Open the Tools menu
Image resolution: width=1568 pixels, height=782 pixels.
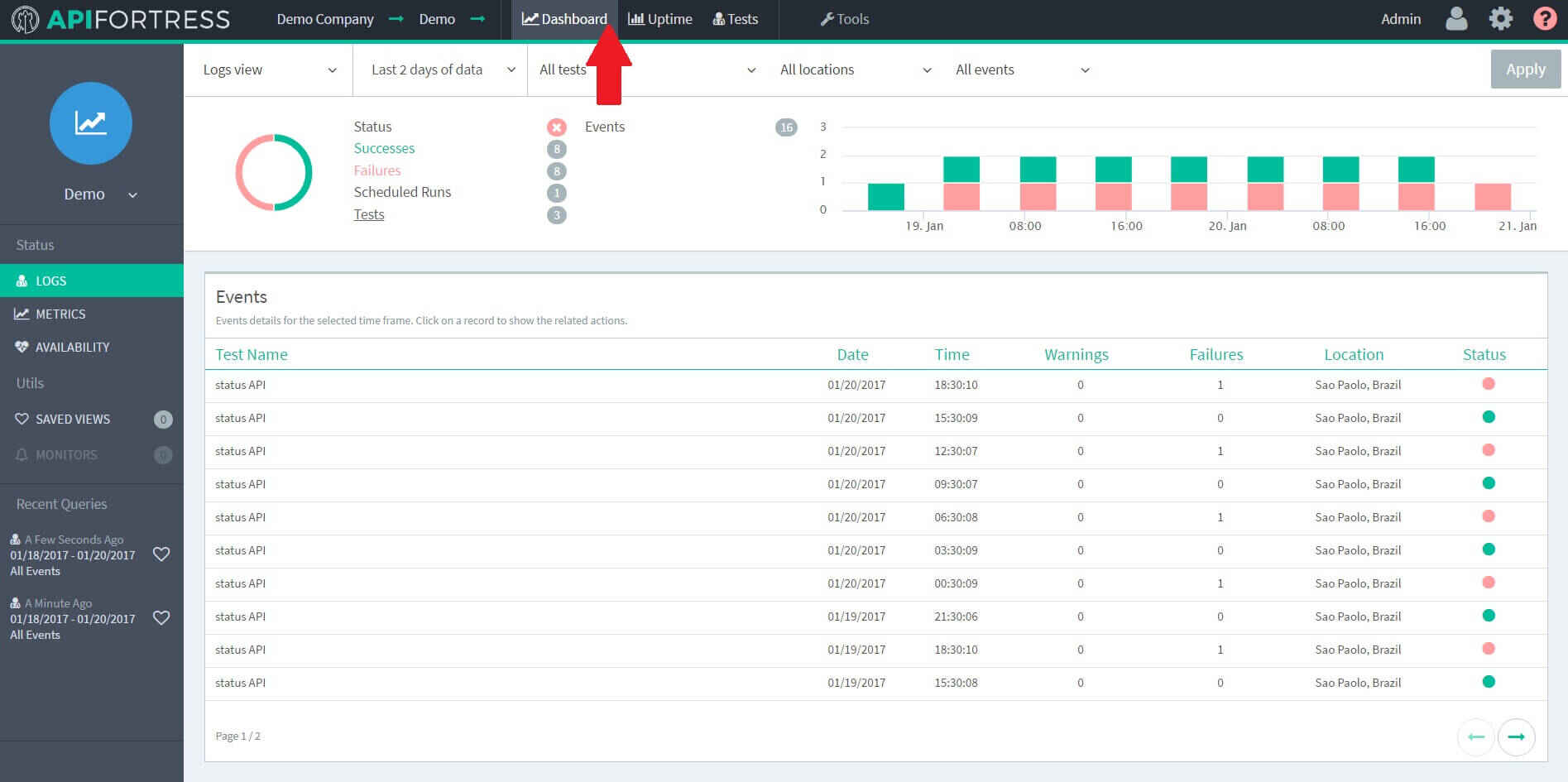[844, 18]
